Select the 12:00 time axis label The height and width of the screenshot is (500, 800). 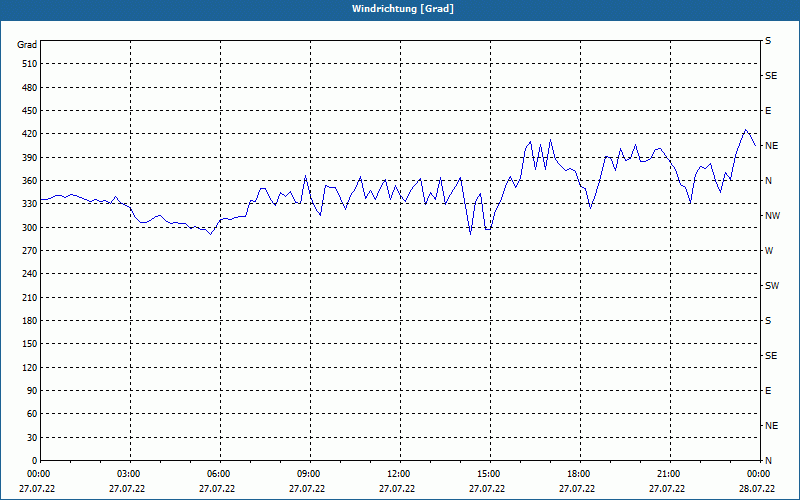[399, 474]
